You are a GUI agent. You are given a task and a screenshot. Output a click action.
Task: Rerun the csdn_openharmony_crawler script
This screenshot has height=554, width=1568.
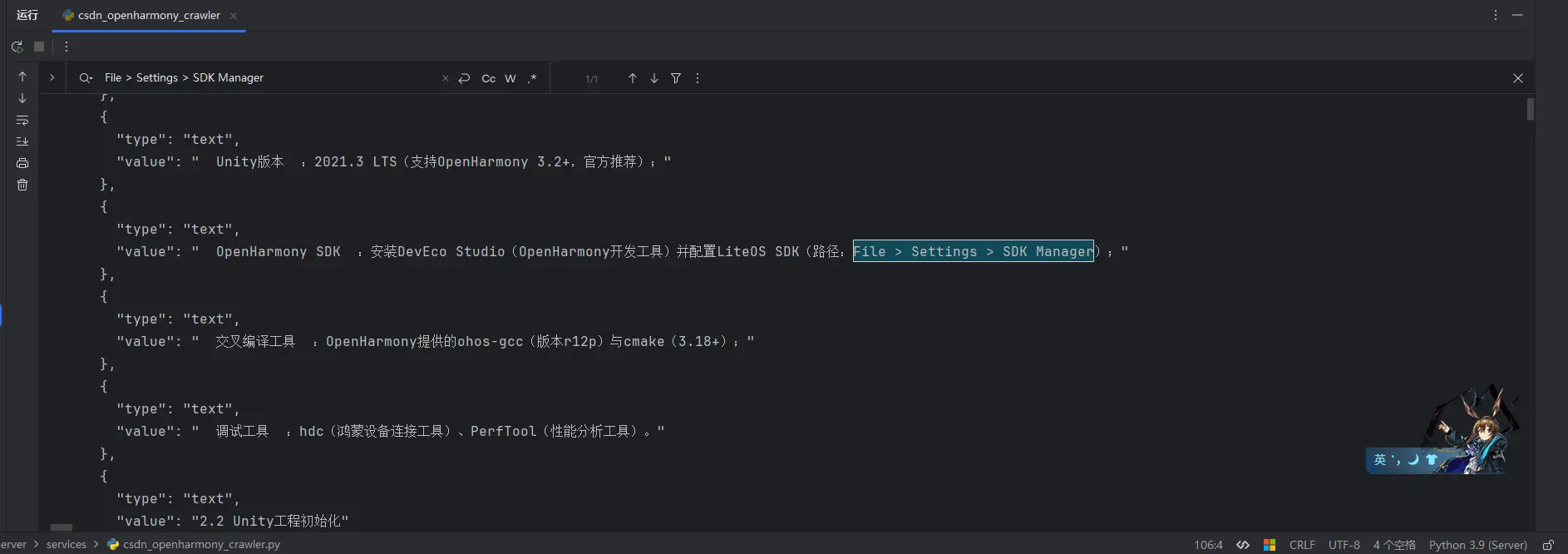coord(17,47)
